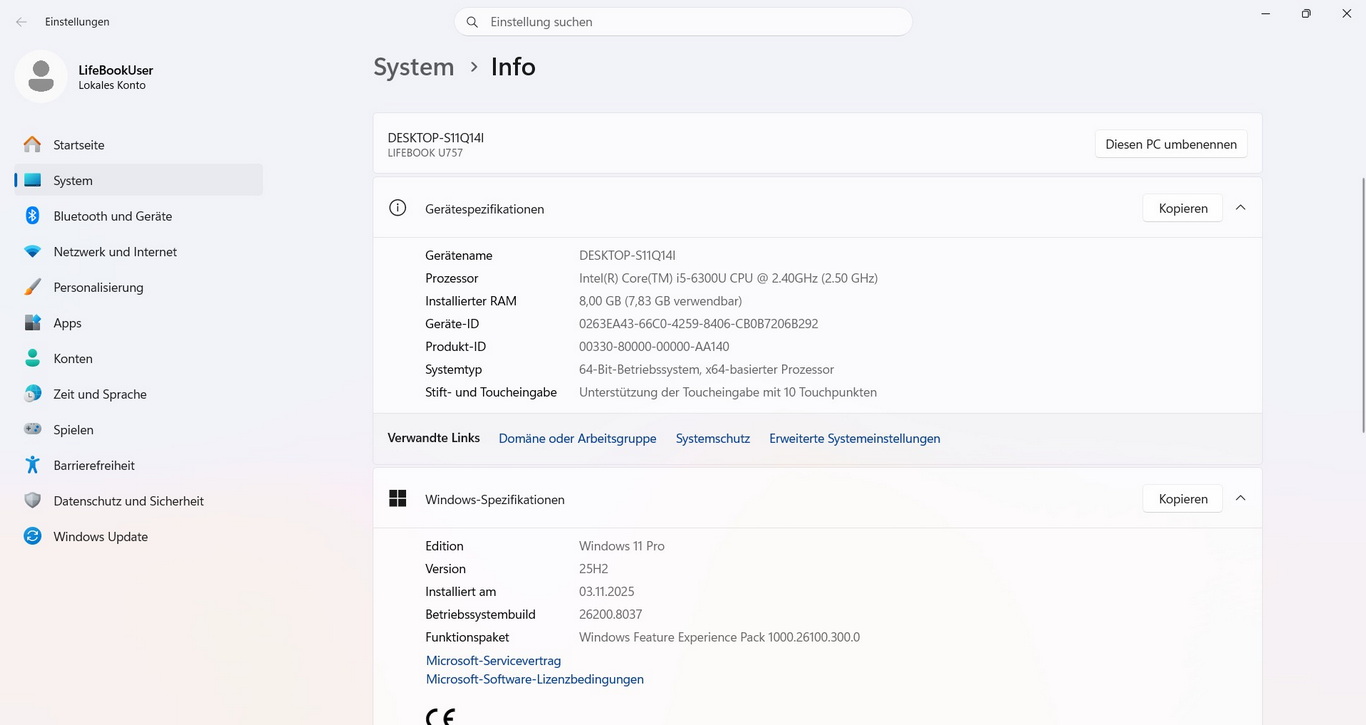Collapse the Windows-Spezifikationen section chevron
This screenshot has width=1366, height=725.
[1240, 499]
